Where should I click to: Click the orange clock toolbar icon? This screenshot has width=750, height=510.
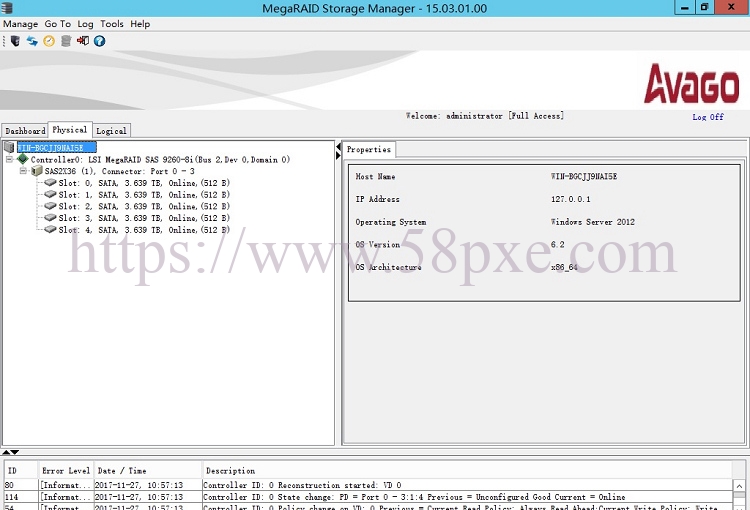coord(49,41)
